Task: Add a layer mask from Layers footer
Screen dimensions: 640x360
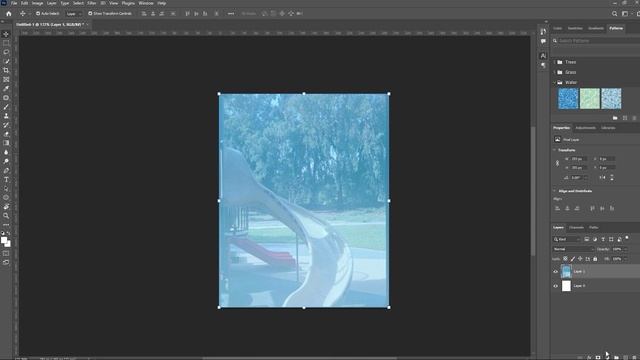Action: (598, 358)
